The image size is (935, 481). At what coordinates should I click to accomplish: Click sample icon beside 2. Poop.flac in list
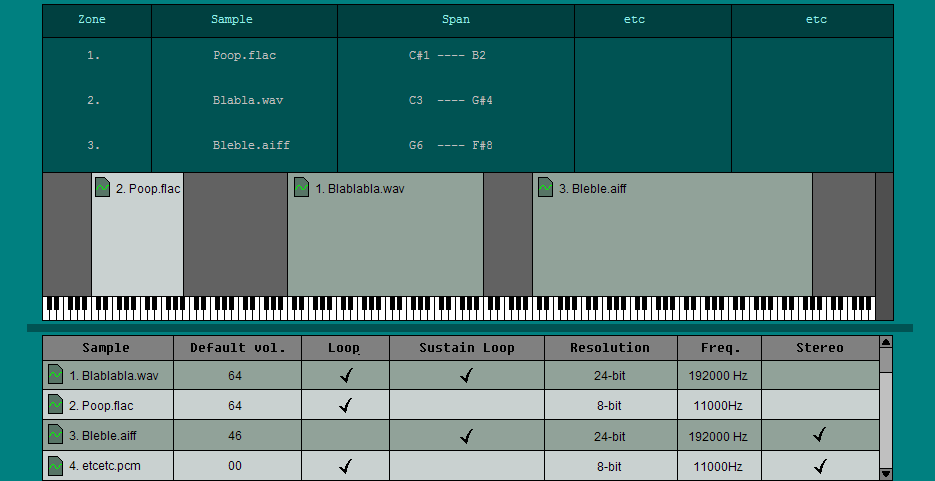coord(56,405)
